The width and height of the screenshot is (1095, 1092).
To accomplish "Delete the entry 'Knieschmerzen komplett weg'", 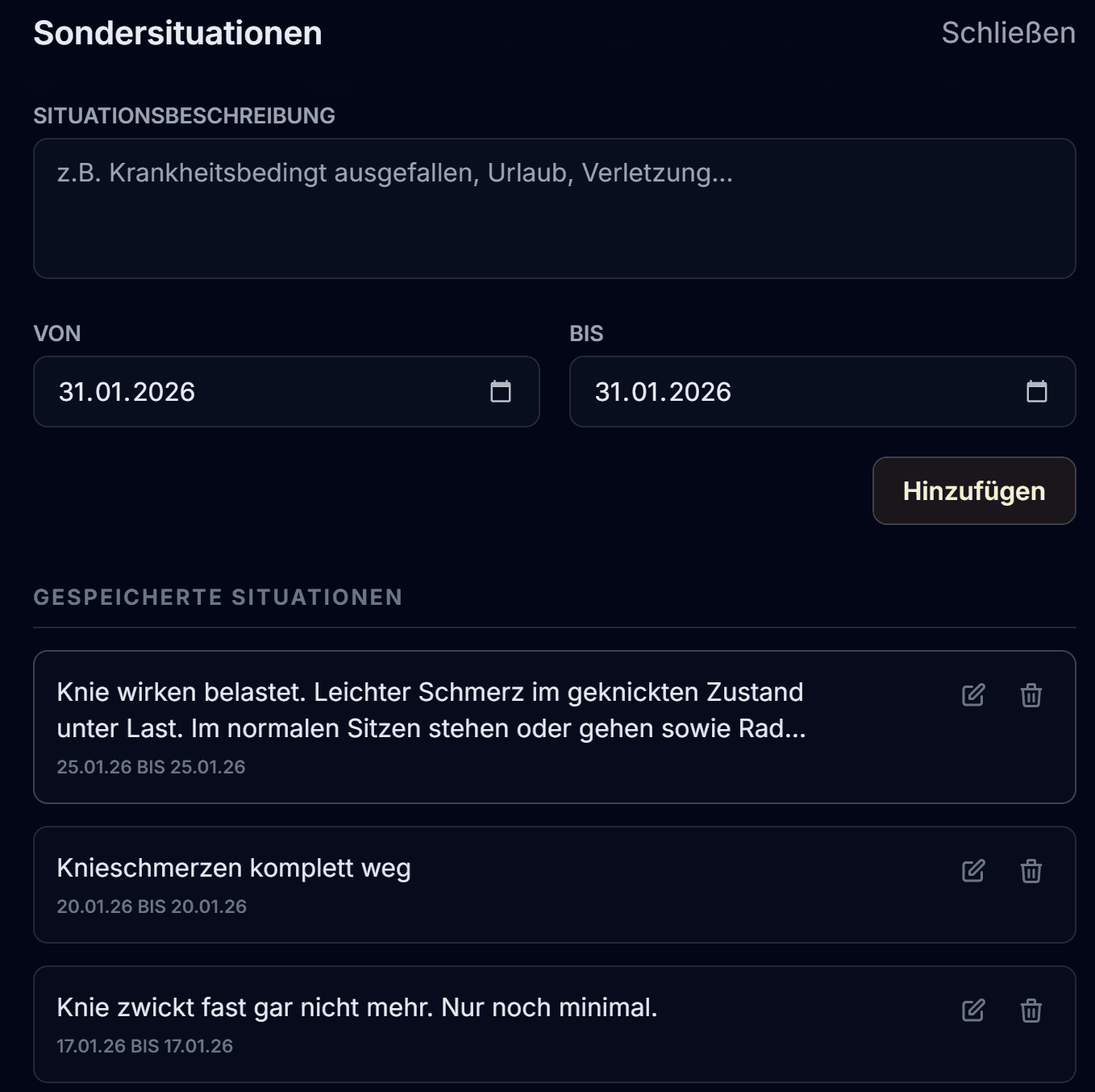I will [1030, 871].
